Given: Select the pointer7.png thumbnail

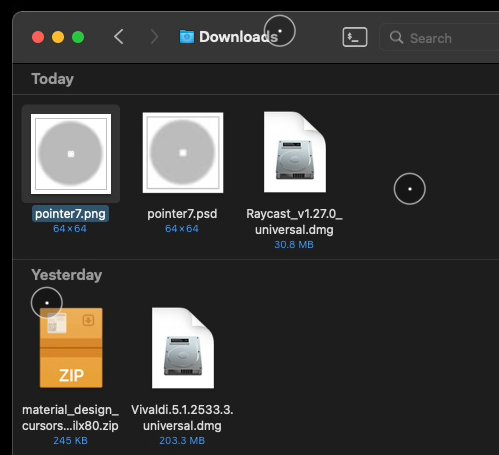Looking at the screenshot, I should click(71, 154).
